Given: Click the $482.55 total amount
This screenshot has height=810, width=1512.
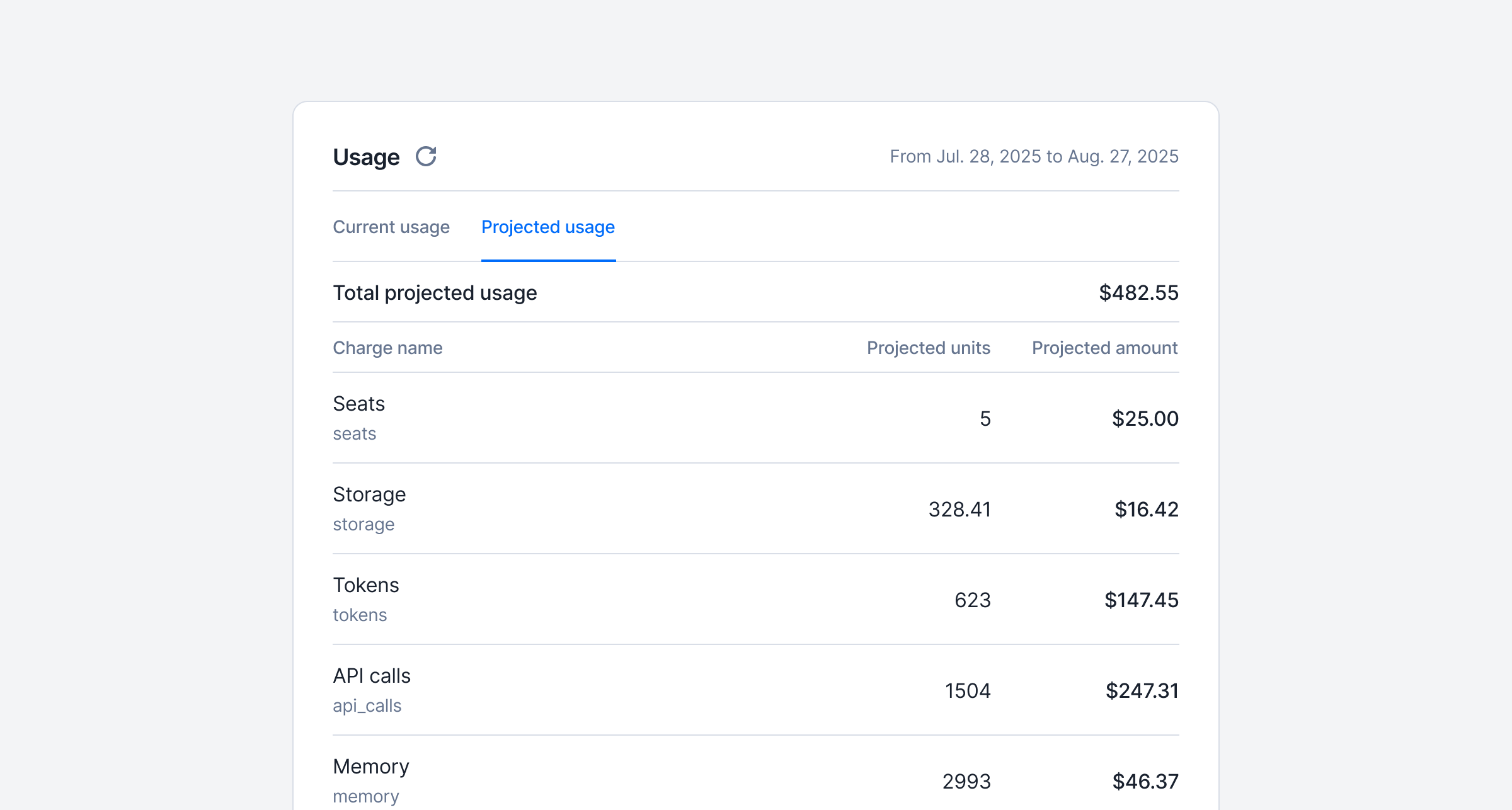Looking at the screenshot, I should pyautogui.click(x=1138, y=293).
